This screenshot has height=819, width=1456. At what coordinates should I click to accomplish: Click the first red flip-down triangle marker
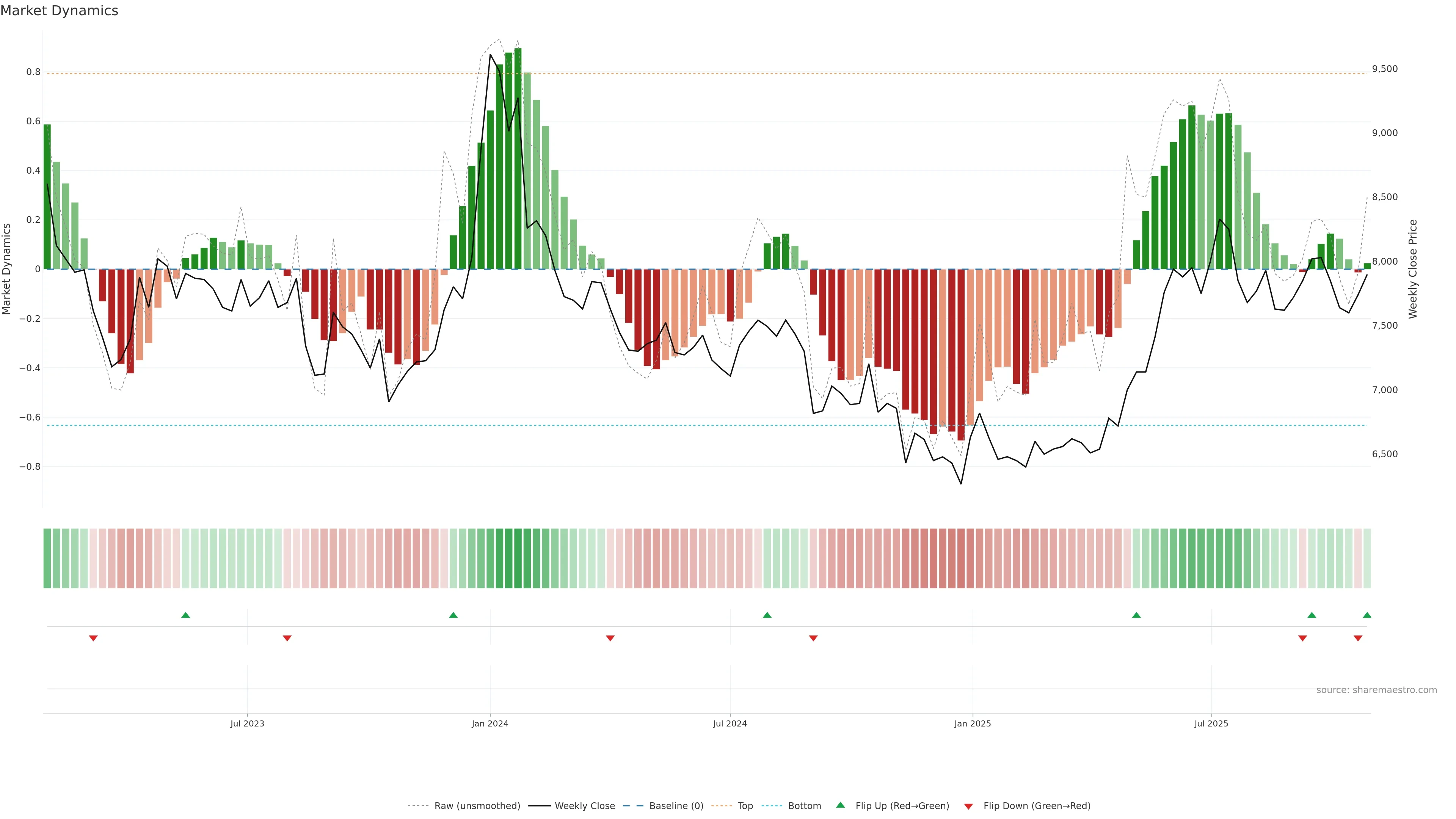pyautogui.click(x=93, y=638)
